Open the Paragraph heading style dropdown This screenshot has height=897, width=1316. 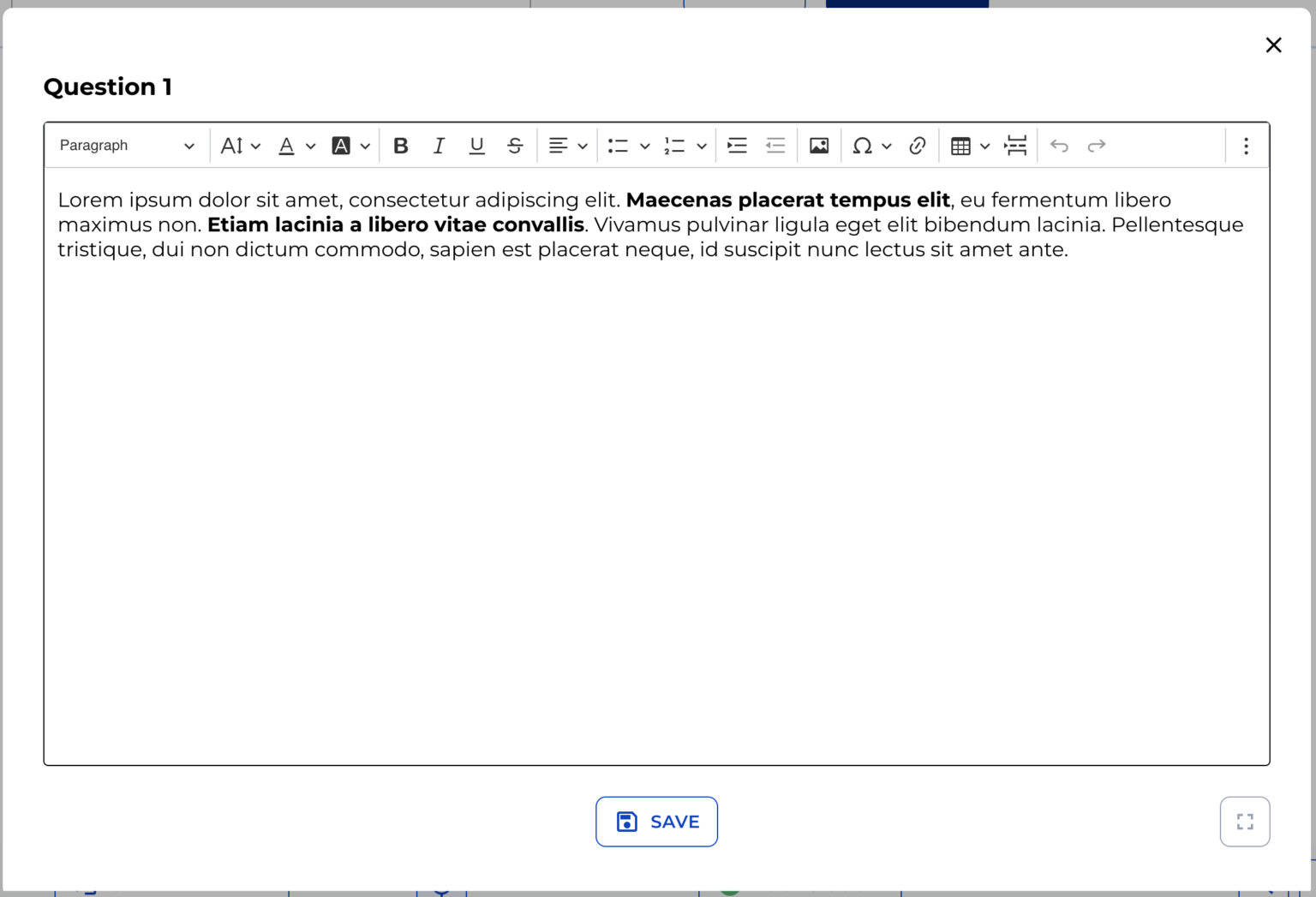pos(127,146)
